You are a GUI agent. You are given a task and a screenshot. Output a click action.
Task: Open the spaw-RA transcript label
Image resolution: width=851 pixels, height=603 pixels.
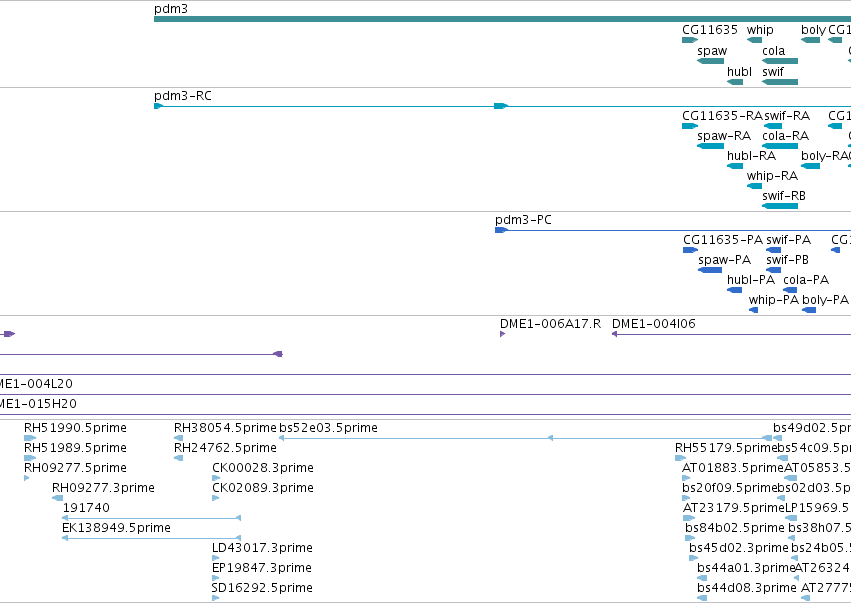724,136
